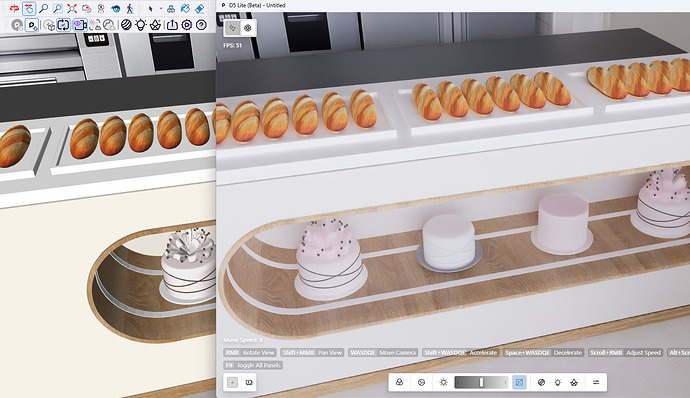
Task: Click the highlighted D5 Lite launch icon
Action: point(32,25)
